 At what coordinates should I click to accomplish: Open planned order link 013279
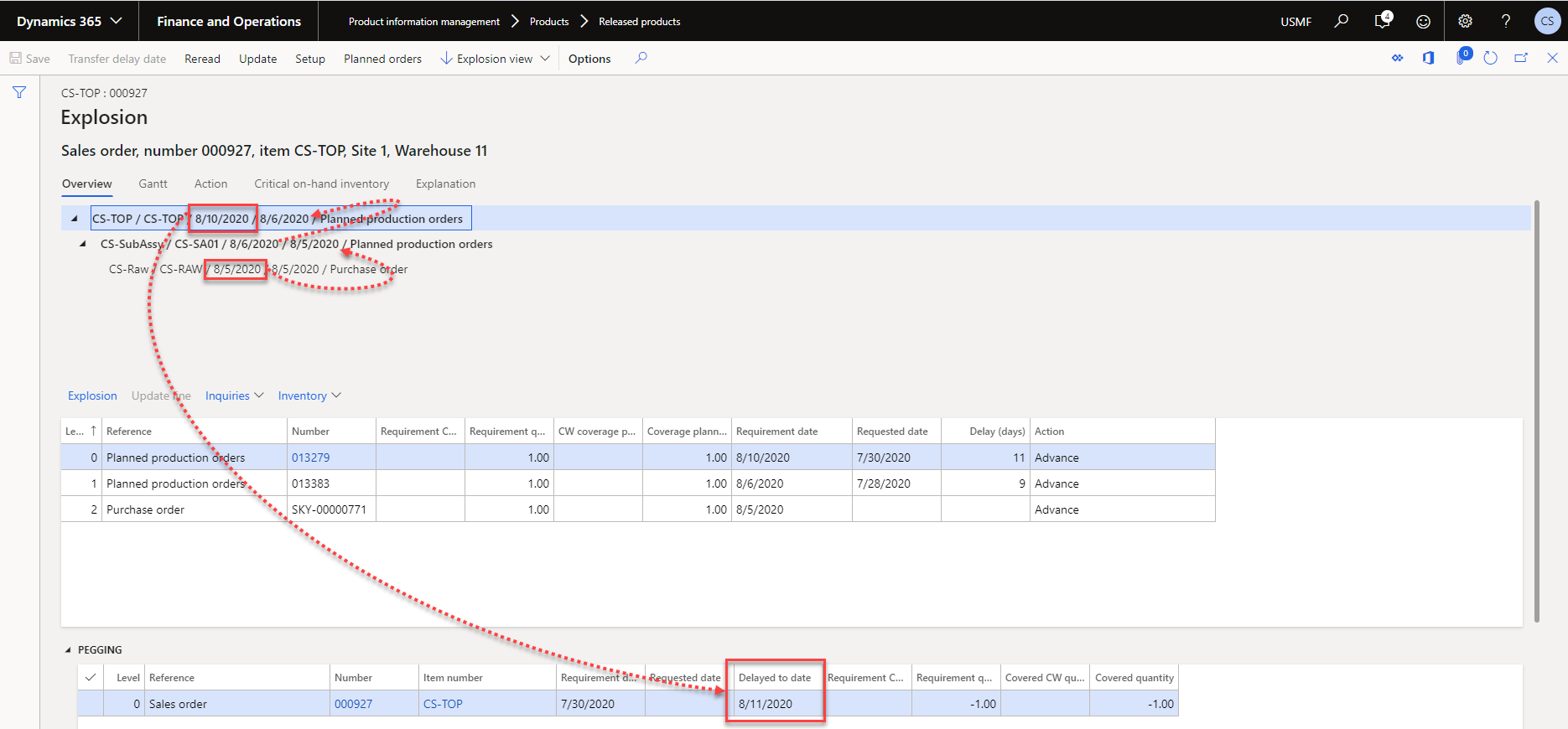point(310,458)
